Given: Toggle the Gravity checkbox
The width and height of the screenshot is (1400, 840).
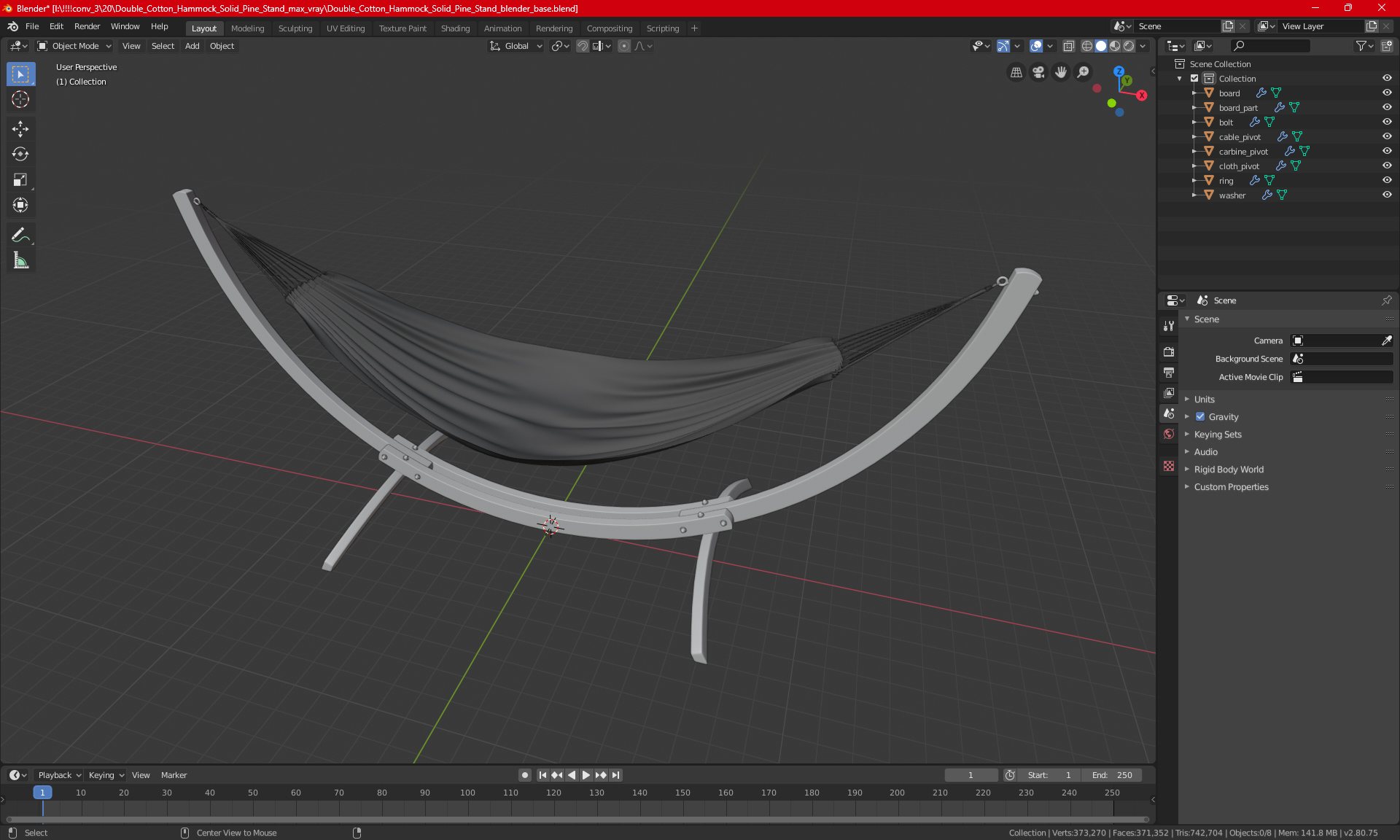Looking at the screenshot, I should (x=1200, y=417).
